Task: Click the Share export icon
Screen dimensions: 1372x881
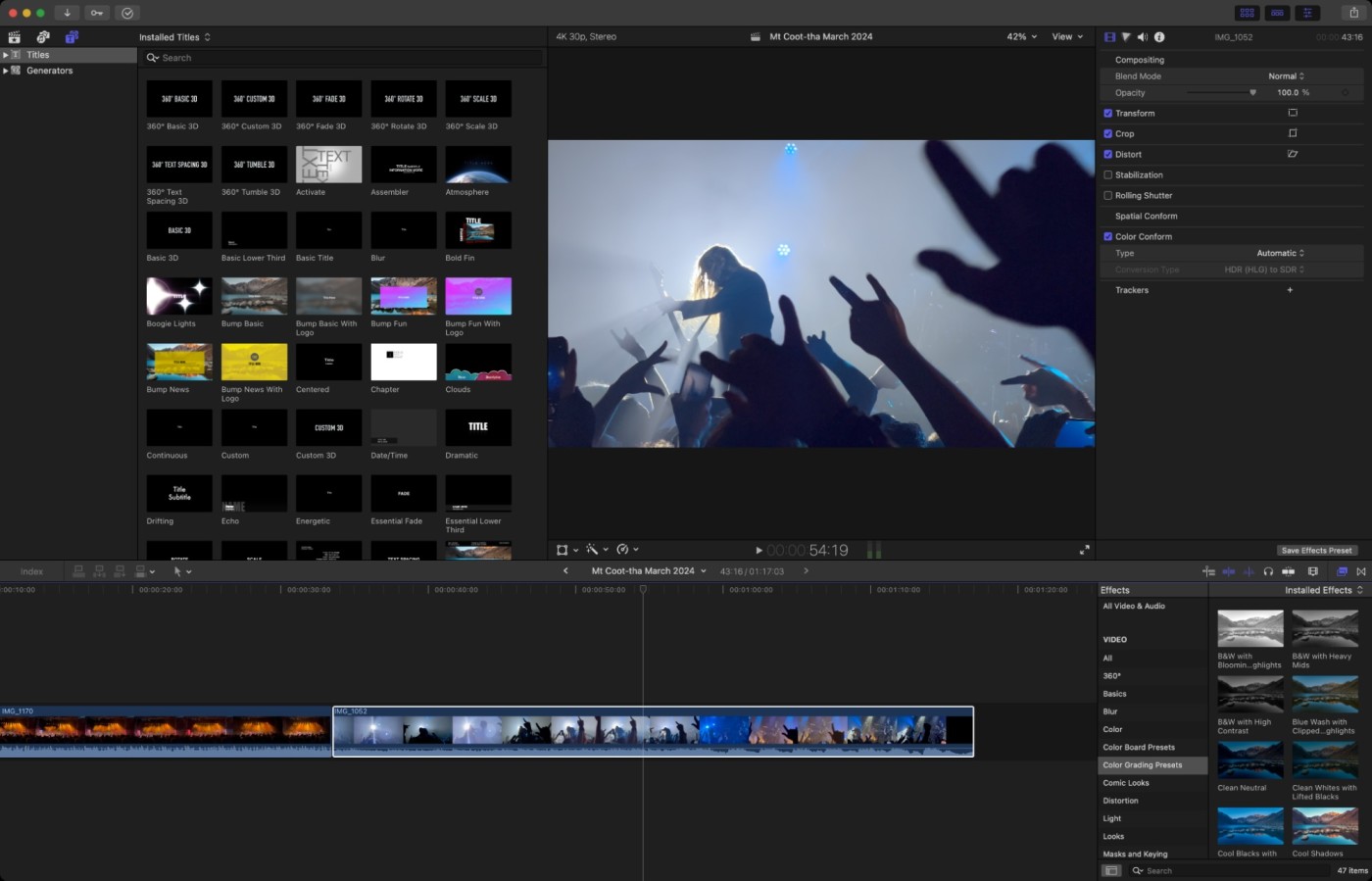Action: pos(1353,13)
